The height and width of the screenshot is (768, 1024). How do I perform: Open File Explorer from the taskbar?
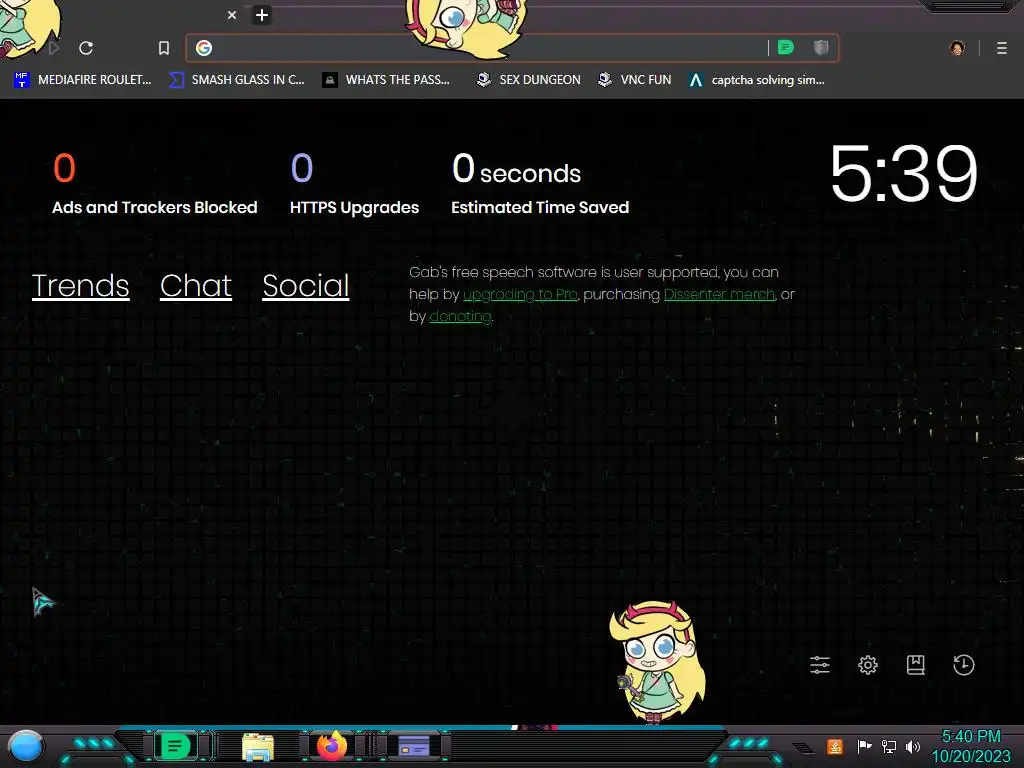point(258,746)
